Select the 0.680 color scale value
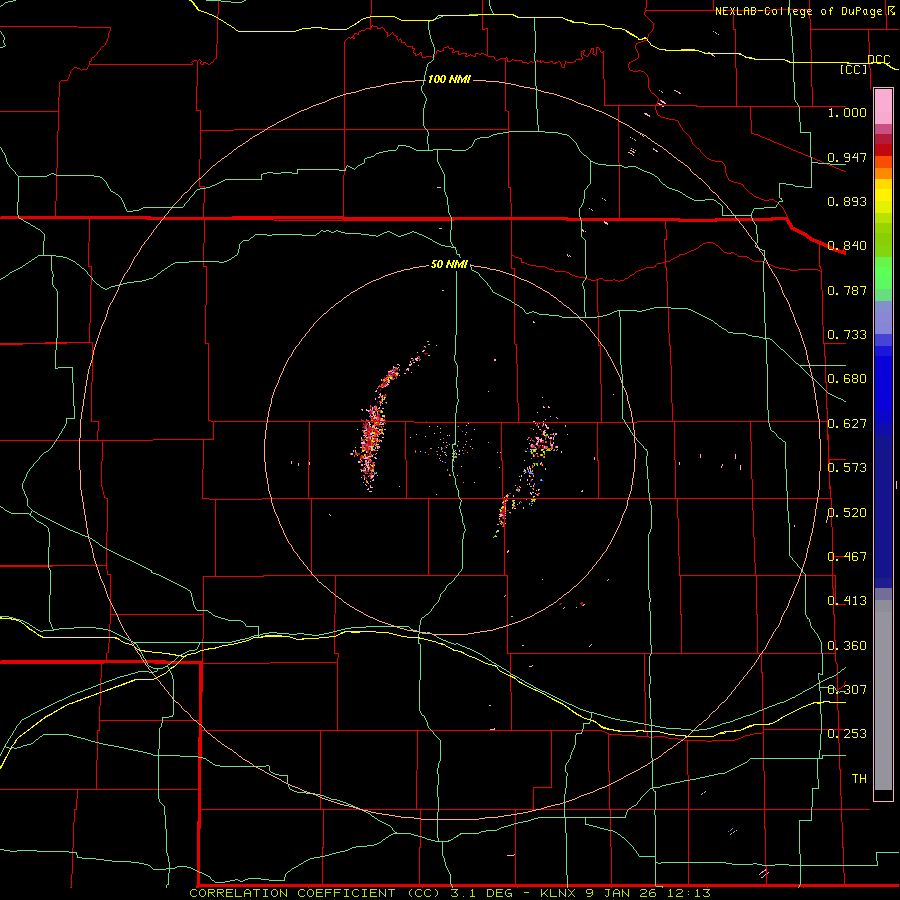The width and height of the screenshot is (900, 900). pyautogui.click(x=847, y=379)
